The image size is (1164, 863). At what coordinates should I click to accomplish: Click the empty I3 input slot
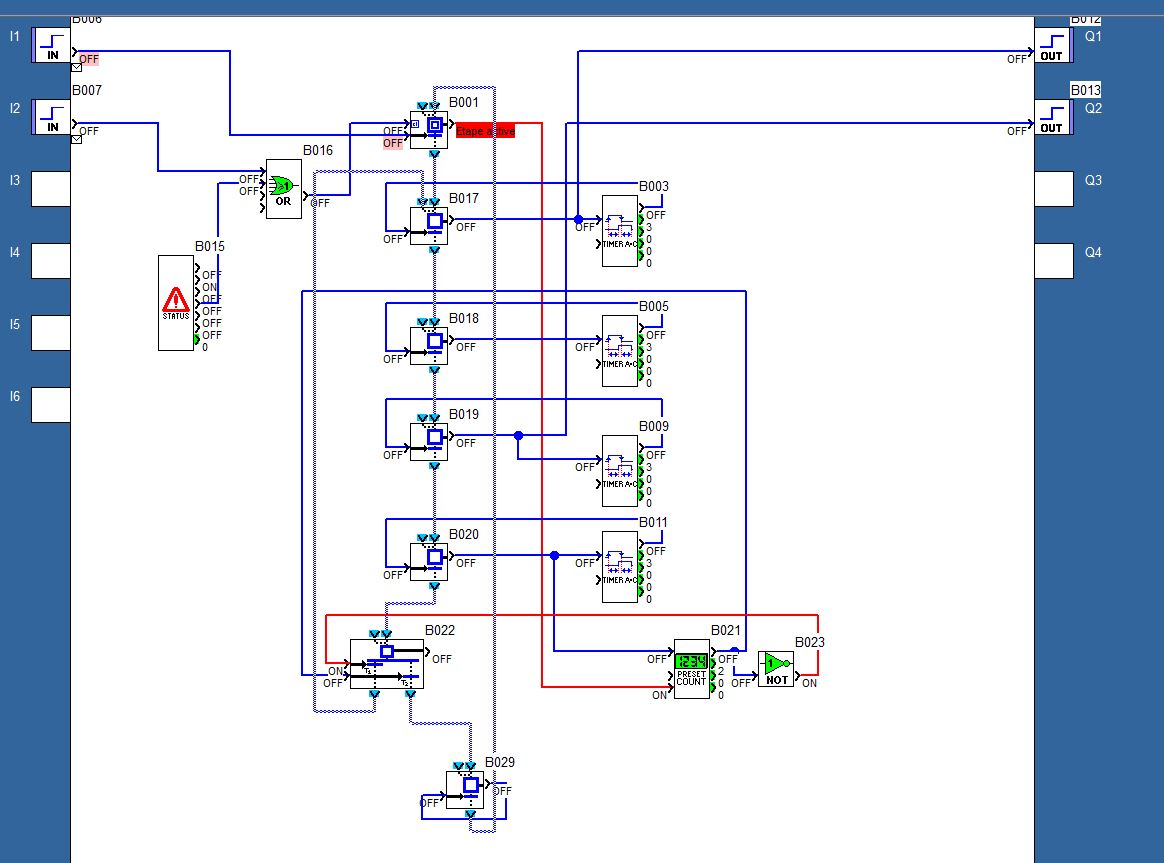pos(51,189)
